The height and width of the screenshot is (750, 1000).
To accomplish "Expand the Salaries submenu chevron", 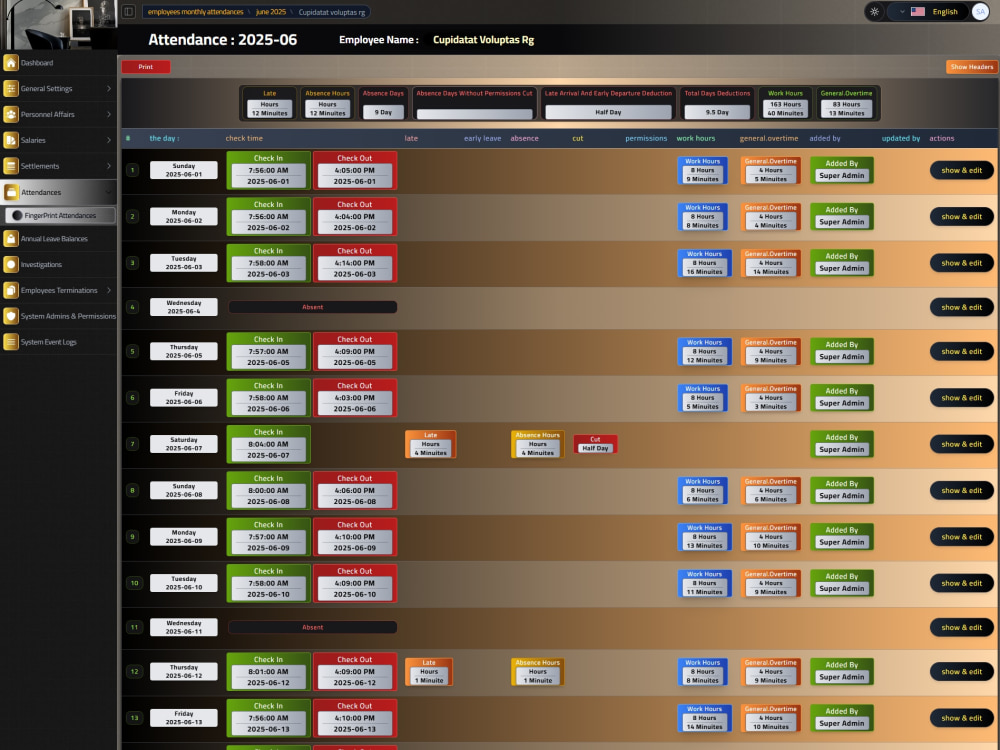I will click(x=109, y=140).
